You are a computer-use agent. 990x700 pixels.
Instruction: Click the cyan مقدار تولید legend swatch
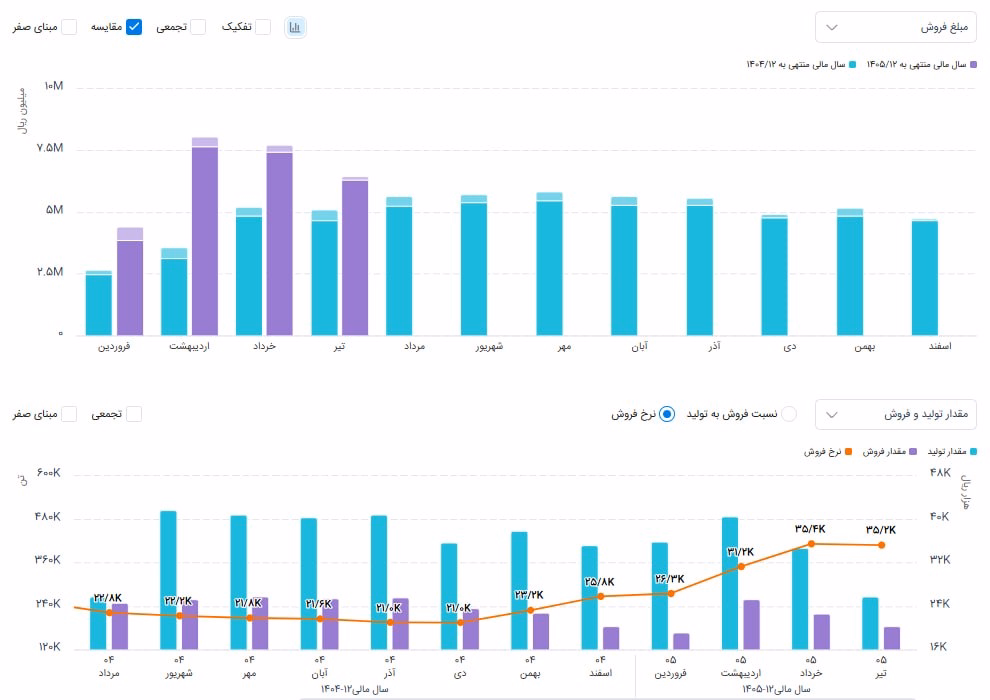[973, 451]
